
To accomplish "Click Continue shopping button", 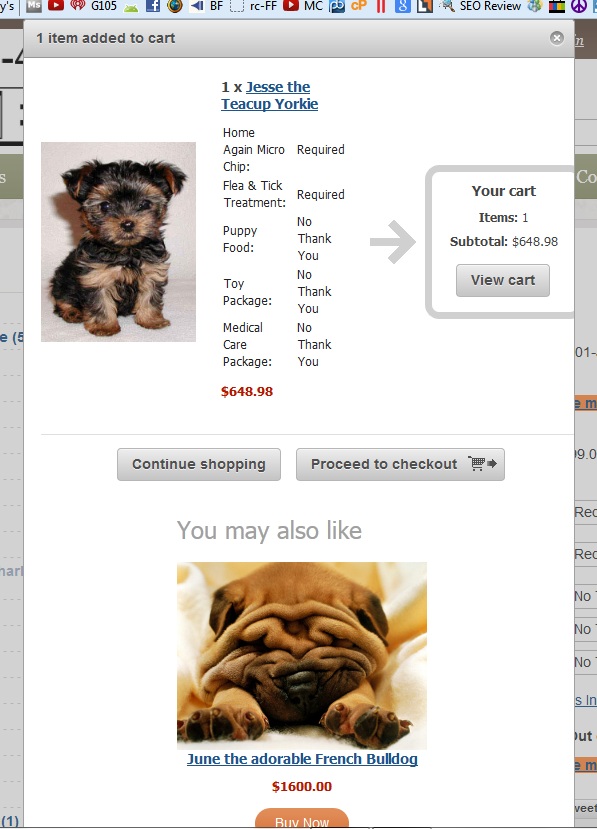I will click(x=199, y=464).
